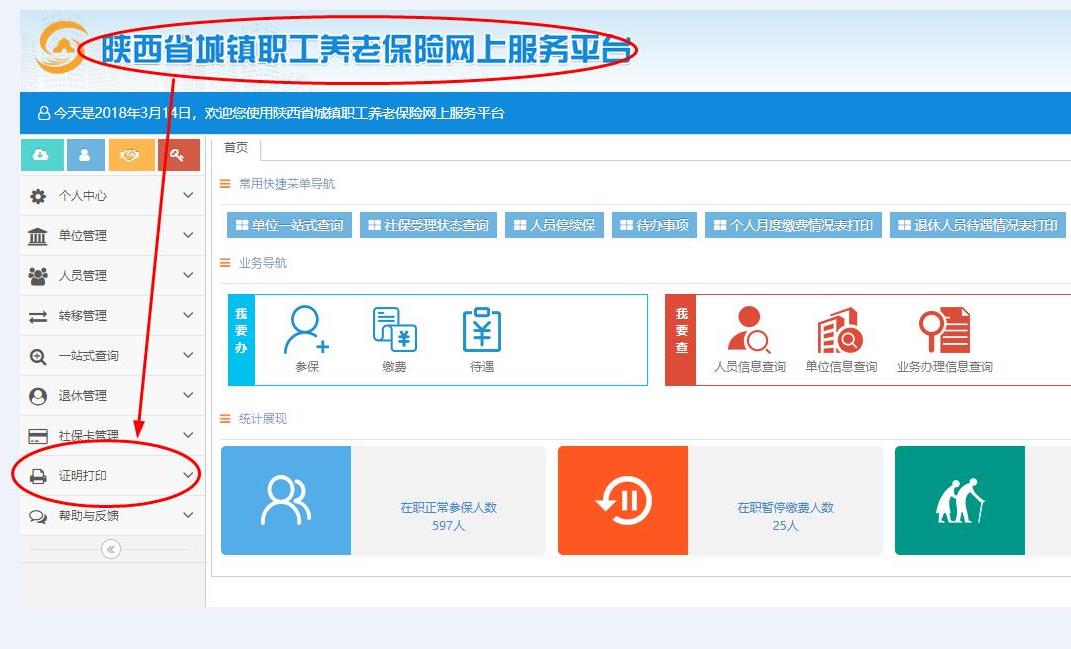The image size is (1071, 649).
Task: Click the platform logo in the header
Action: click(61, 46)
